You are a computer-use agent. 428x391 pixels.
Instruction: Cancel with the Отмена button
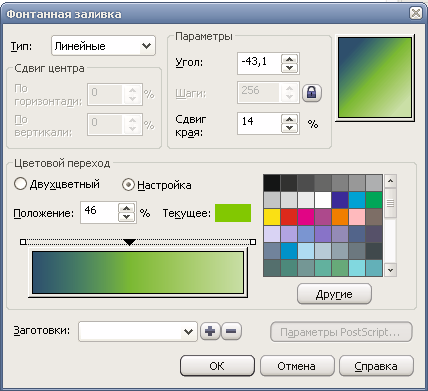[x=297, y=366]
